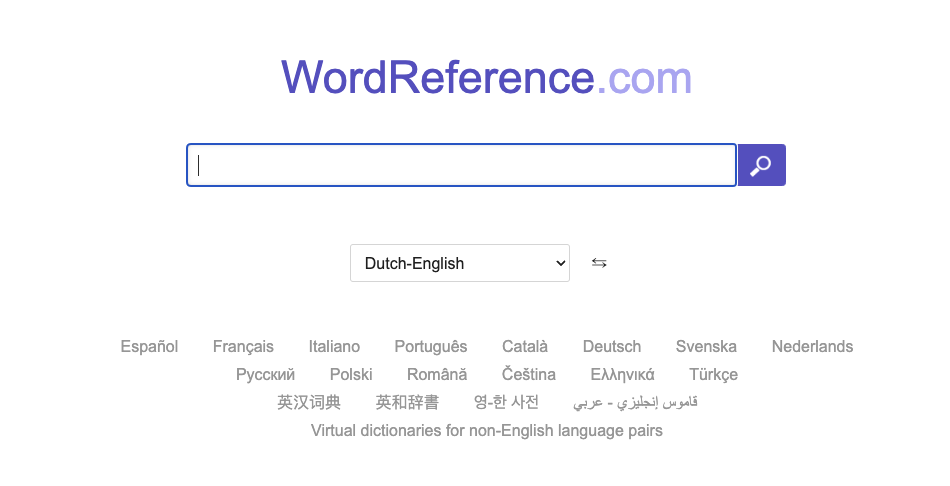Go to the Català version
The width and height of the screenshot is (950, 486).
pyautogui.click(x=525, y=347)
